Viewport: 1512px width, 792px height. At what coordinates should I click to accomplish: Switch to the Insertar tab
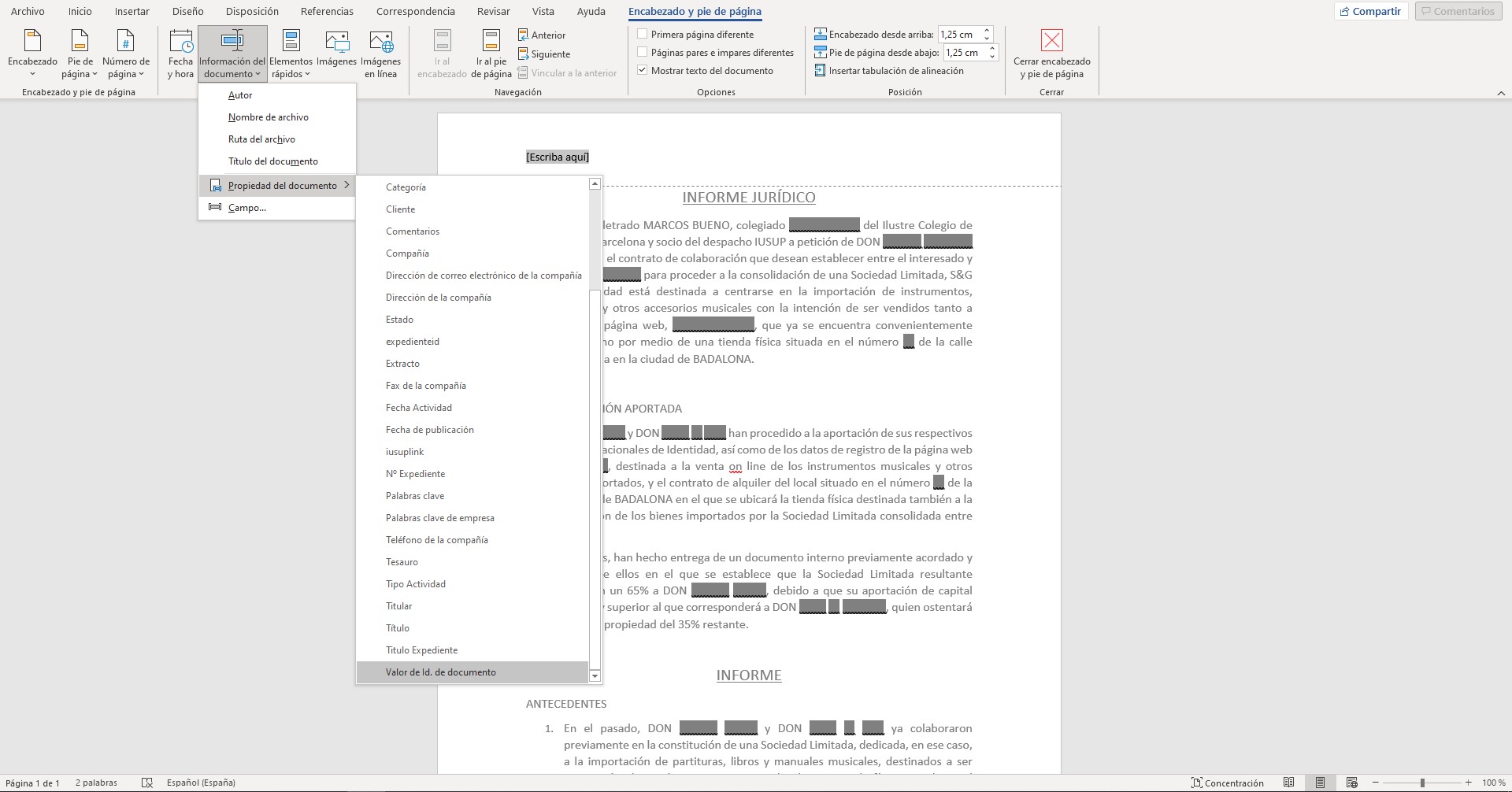point(132,11)
